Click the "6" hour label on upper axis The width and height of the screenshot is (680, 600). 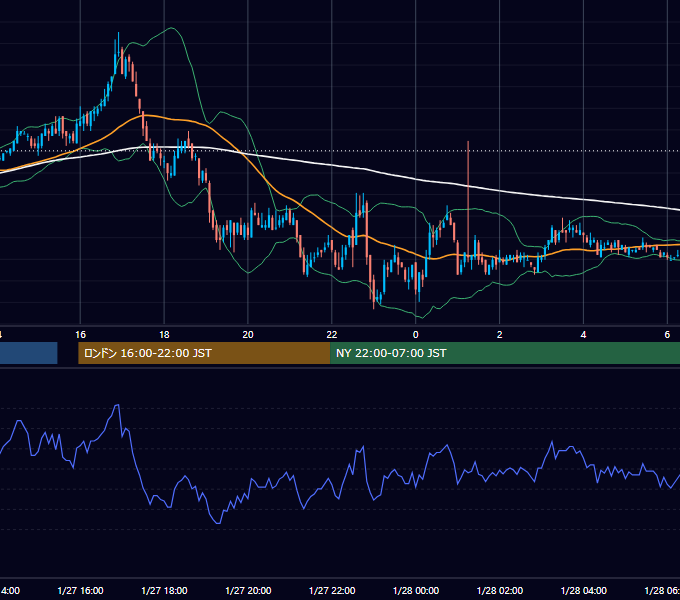tap(667, 335)
